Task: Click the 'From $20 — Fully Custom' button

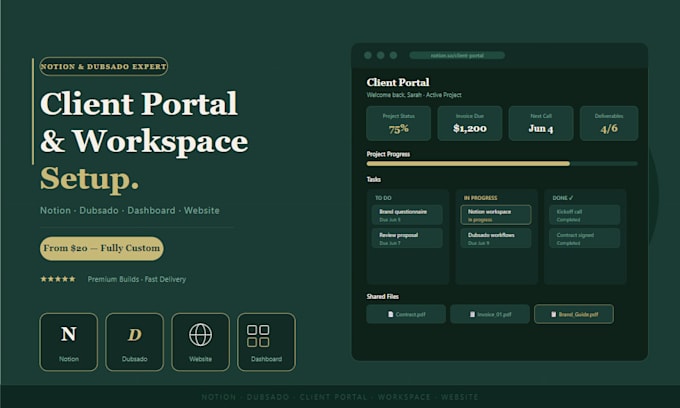Action: point(101,248)
